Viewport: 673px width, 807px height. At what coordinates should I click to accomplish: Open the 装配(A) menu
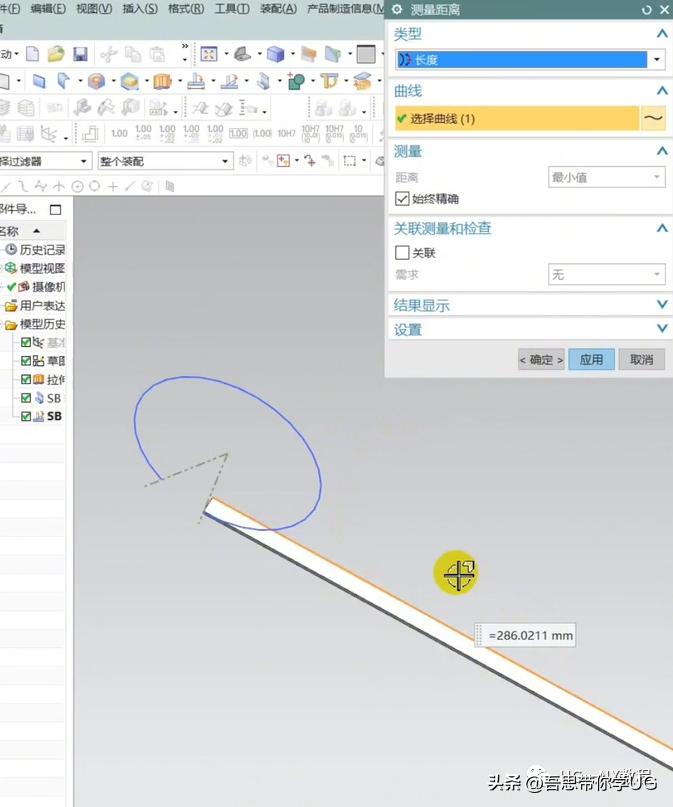pos(278,9)
